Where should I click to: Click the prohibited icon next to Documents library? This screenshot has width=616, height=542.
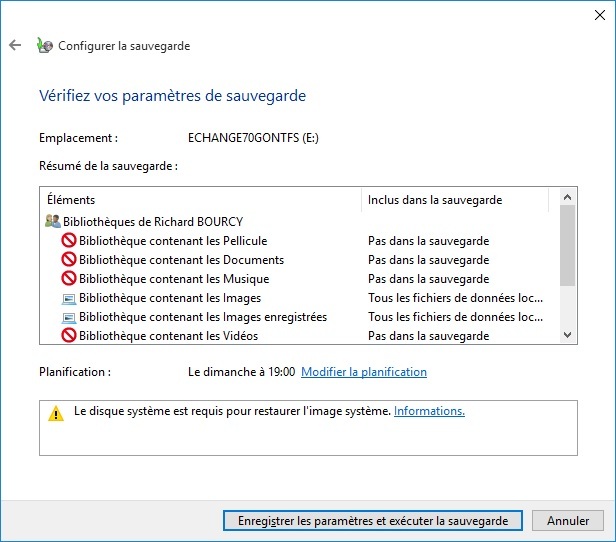[68, 259]
